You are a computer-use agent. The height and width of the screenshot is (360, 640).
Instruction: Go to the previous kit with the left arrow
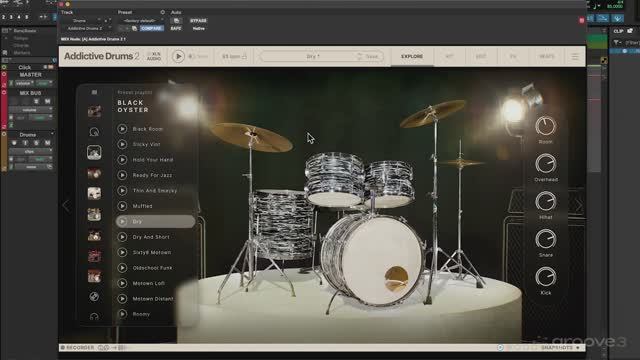pos(66,205)
